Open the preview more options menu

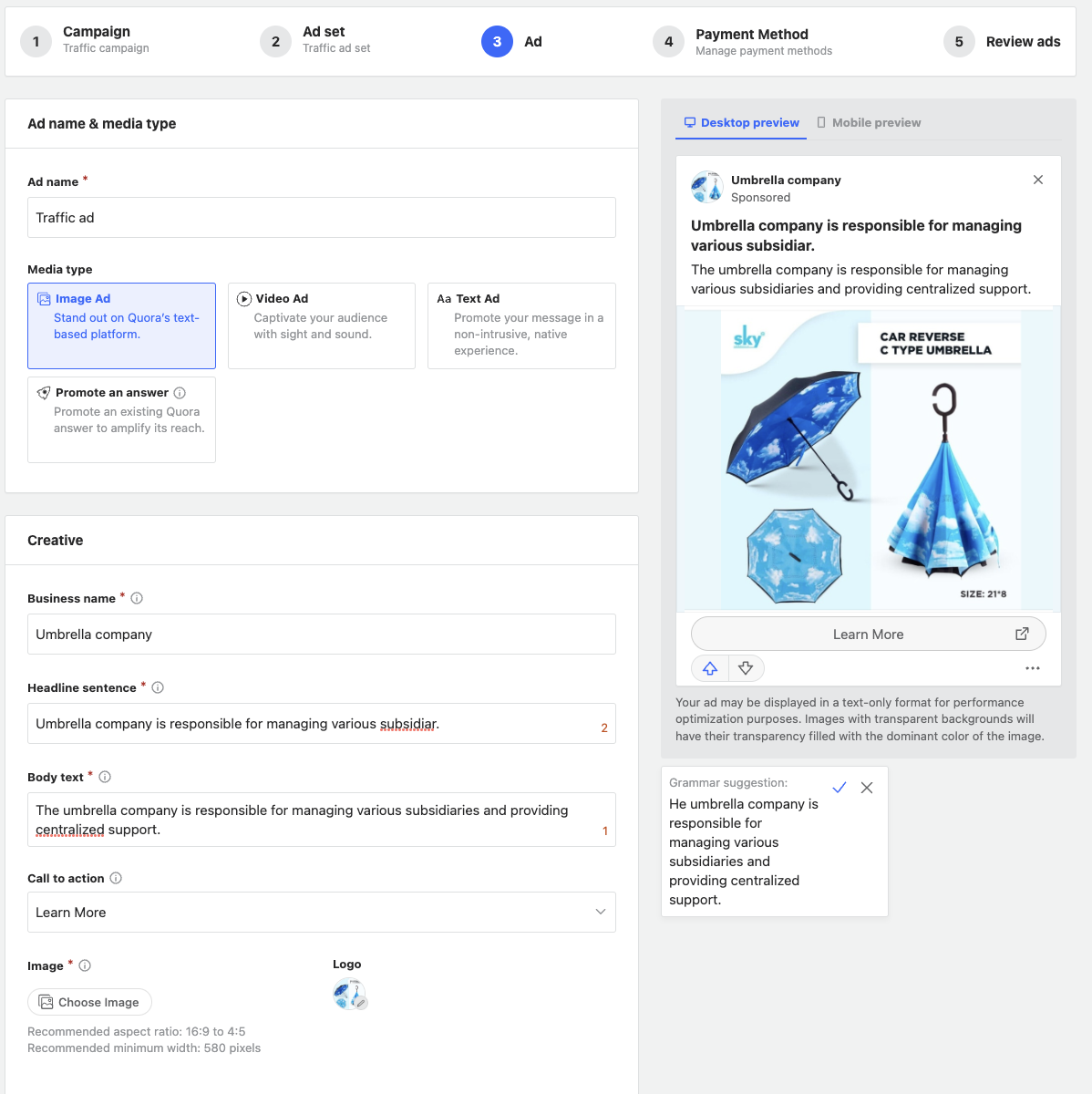click(1033, 668)
